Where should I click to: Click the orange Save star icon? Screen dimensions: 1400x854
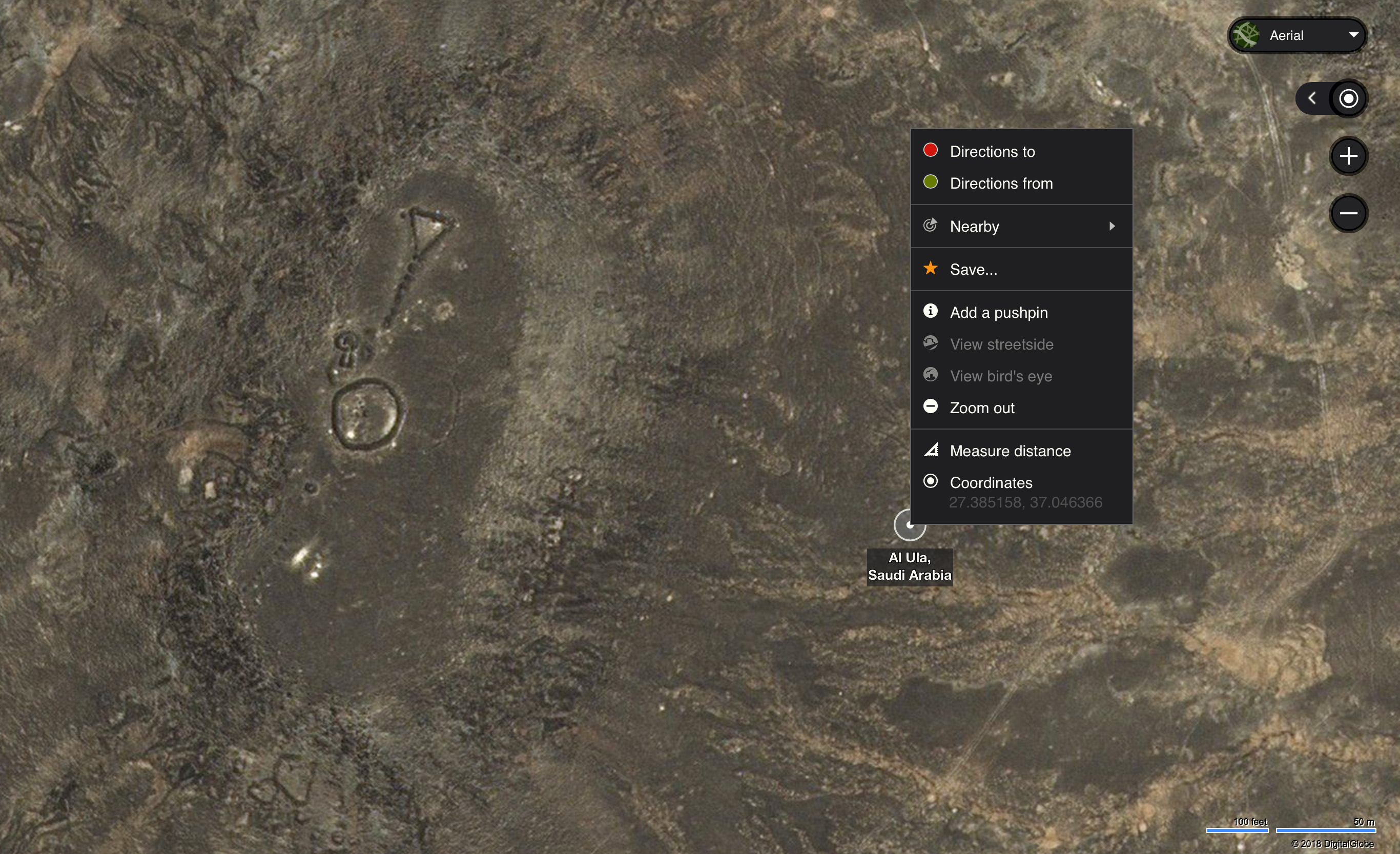coord(930,268)
